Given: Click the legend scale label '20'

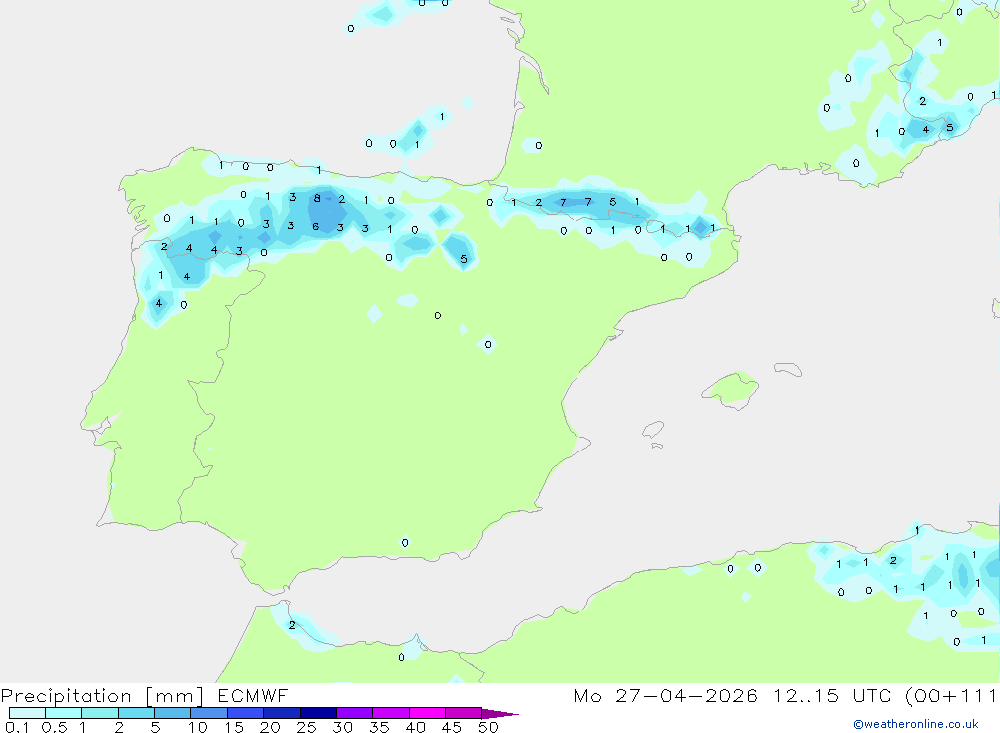Looking at the screenshot, I should [x=270, y=727].
